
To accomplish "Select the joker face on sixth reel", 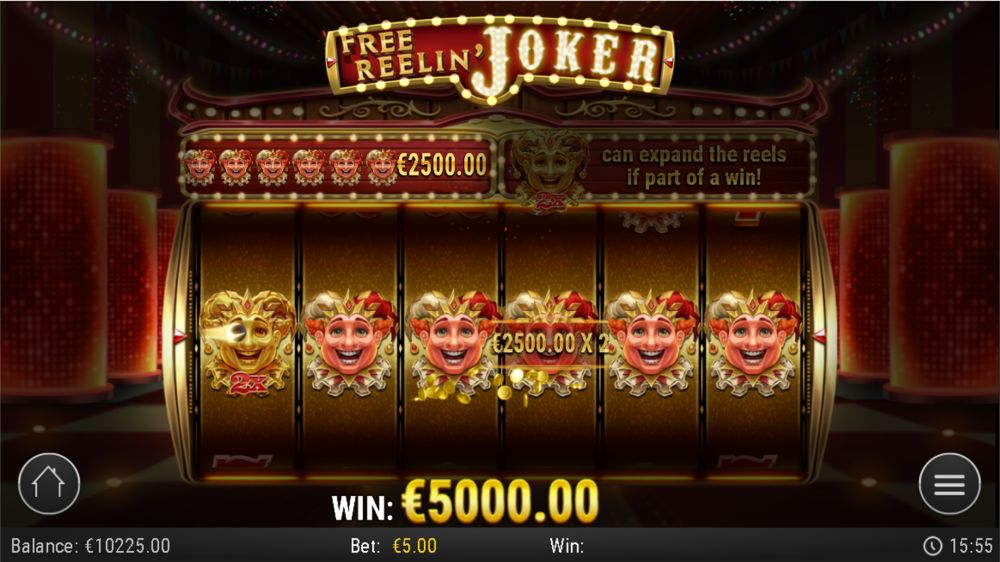I will (x=754, y=343).
